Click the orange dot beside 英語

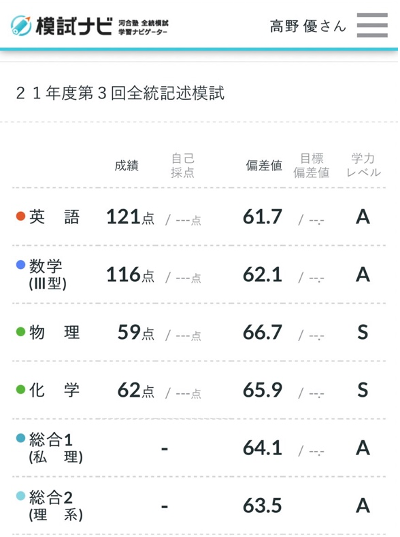[21, 216]
